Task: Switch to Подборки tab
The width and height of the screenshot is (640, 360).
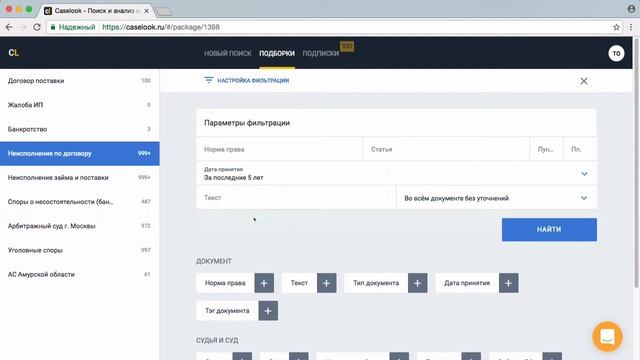Action: pos(277,53)
